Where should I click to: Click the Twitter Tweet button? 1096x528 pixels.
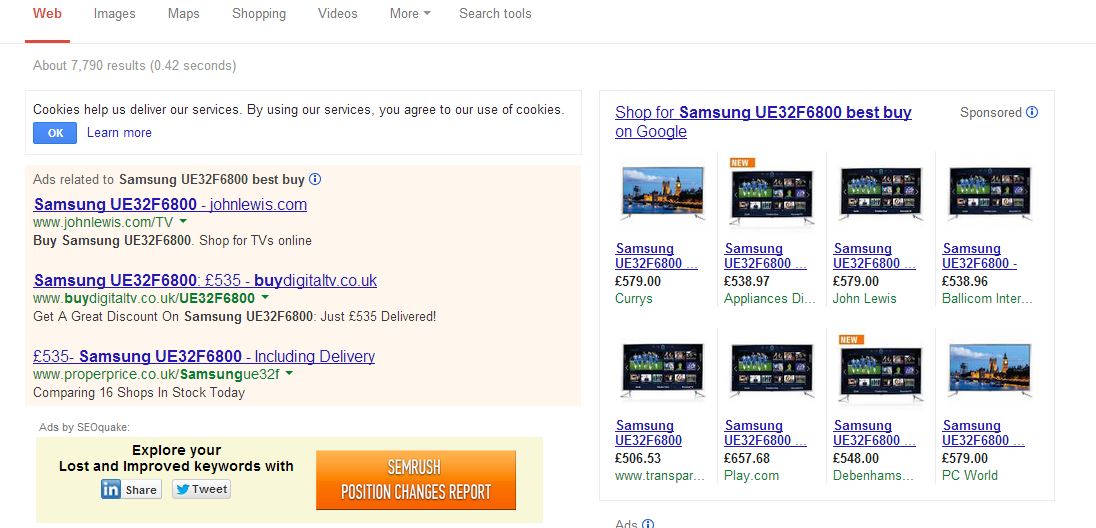[201, 489]
